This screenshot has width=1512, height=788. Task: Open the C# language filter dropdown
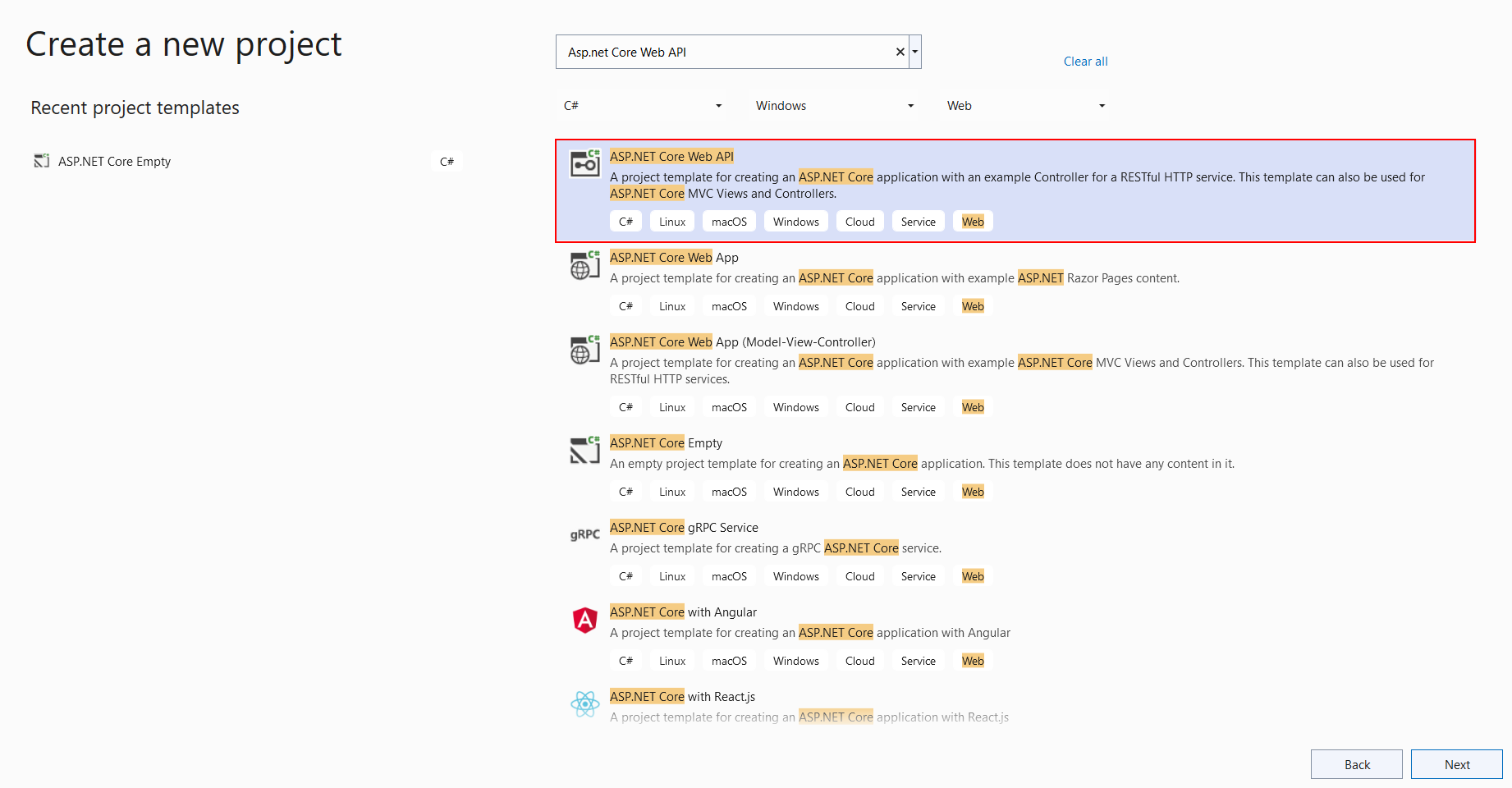click(x=643, y=106)
